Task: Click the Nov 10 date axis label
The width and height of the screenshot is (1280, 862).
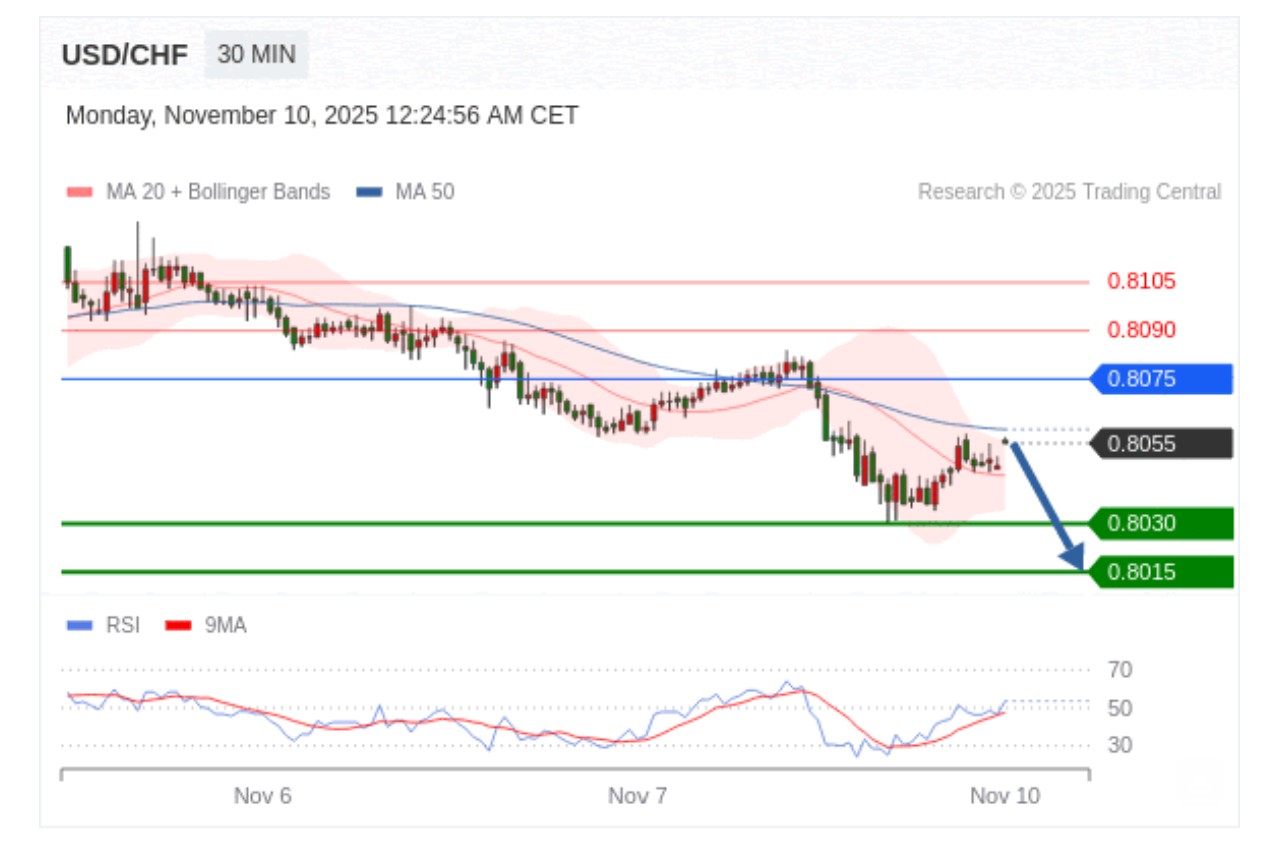Action: click(1005, 796)
